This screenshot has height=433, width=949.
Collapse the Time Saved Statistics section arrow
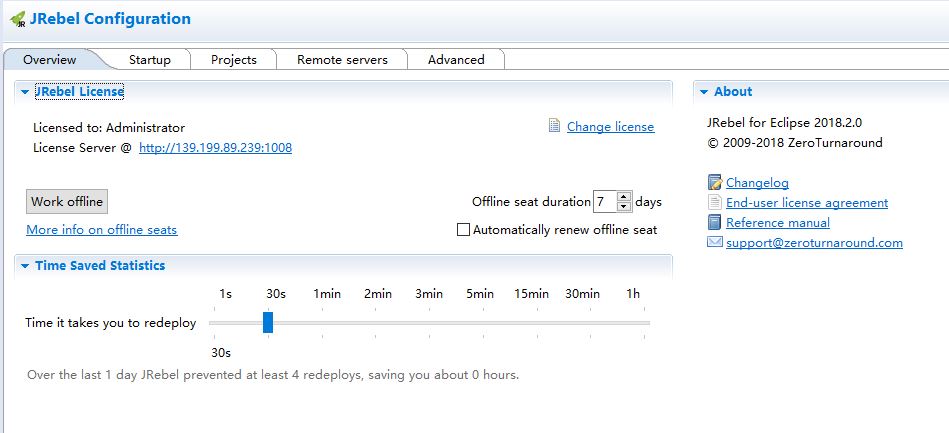point(25,266)
